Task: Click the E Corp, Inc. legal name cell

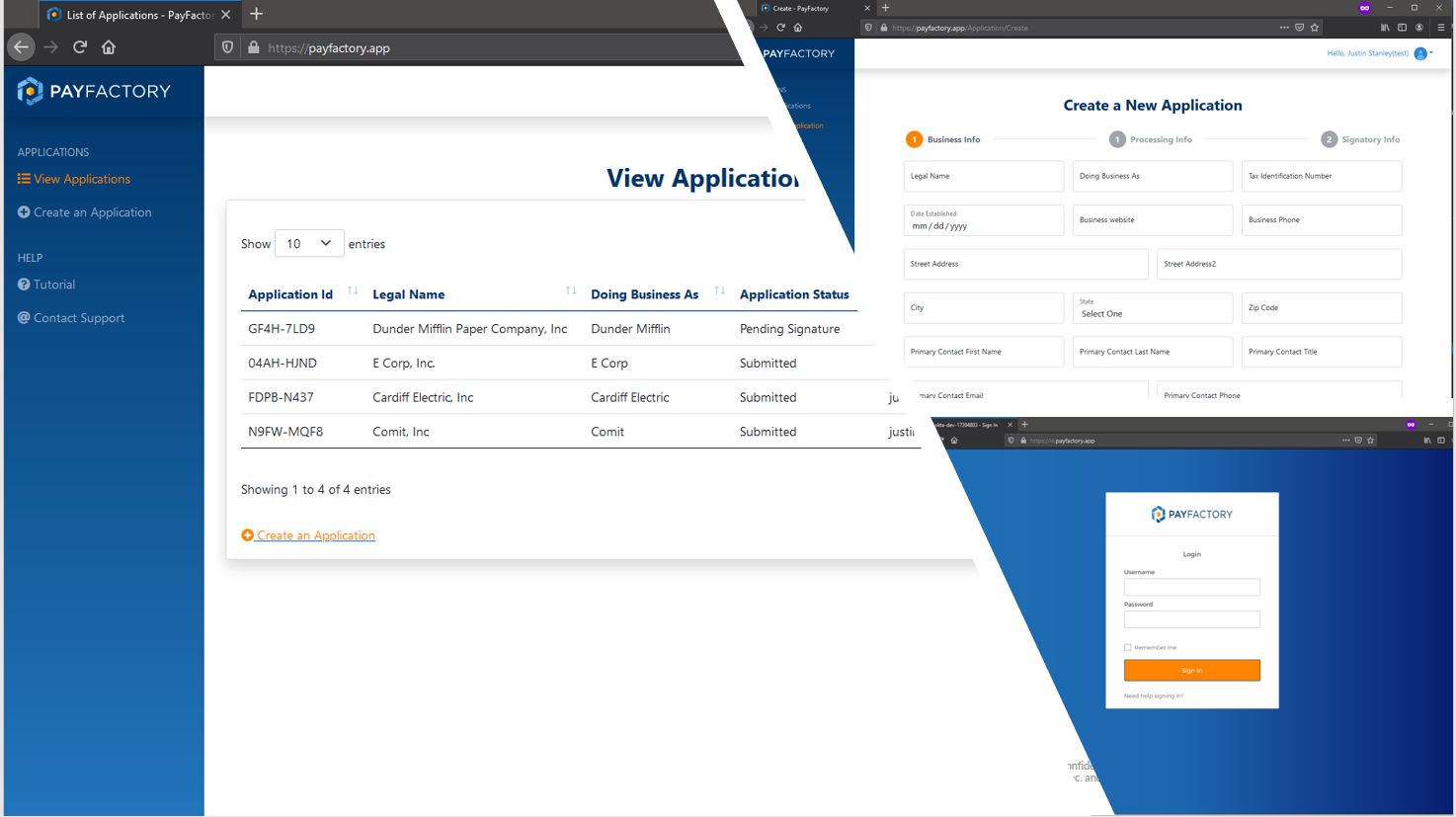Action: (x=403, y=364)
